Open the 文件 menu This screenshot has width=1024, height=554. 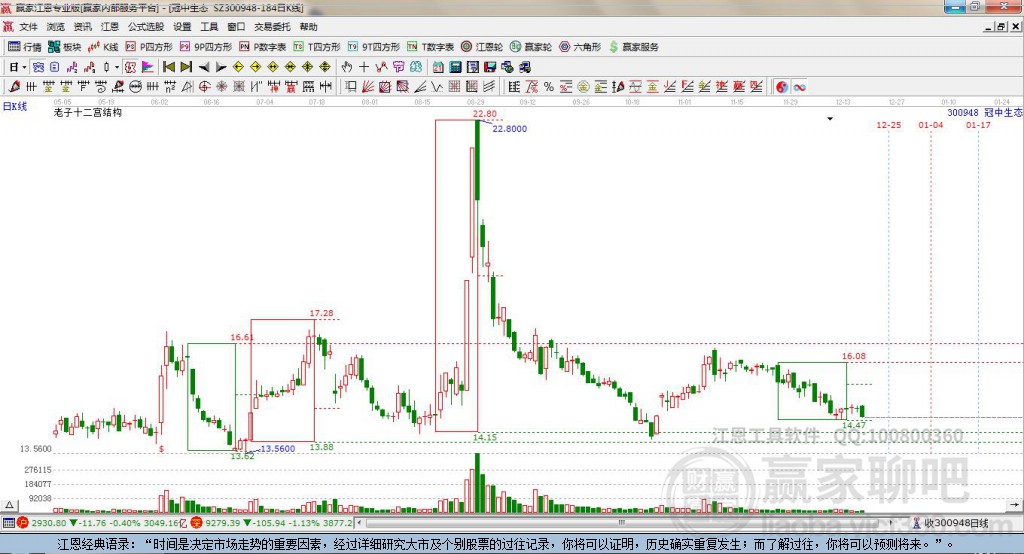click(x=28, y=27)
